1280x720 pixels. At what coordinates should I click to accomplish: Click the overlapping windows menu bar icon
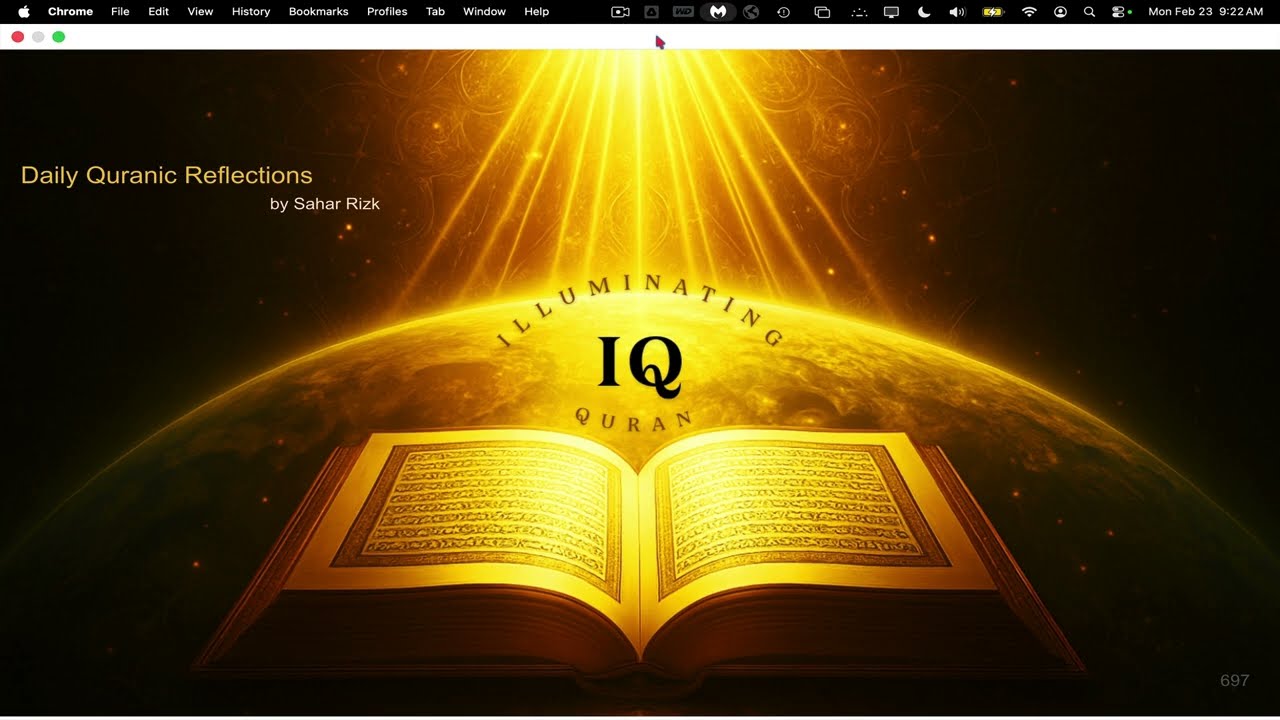click(x=822, y=12)
